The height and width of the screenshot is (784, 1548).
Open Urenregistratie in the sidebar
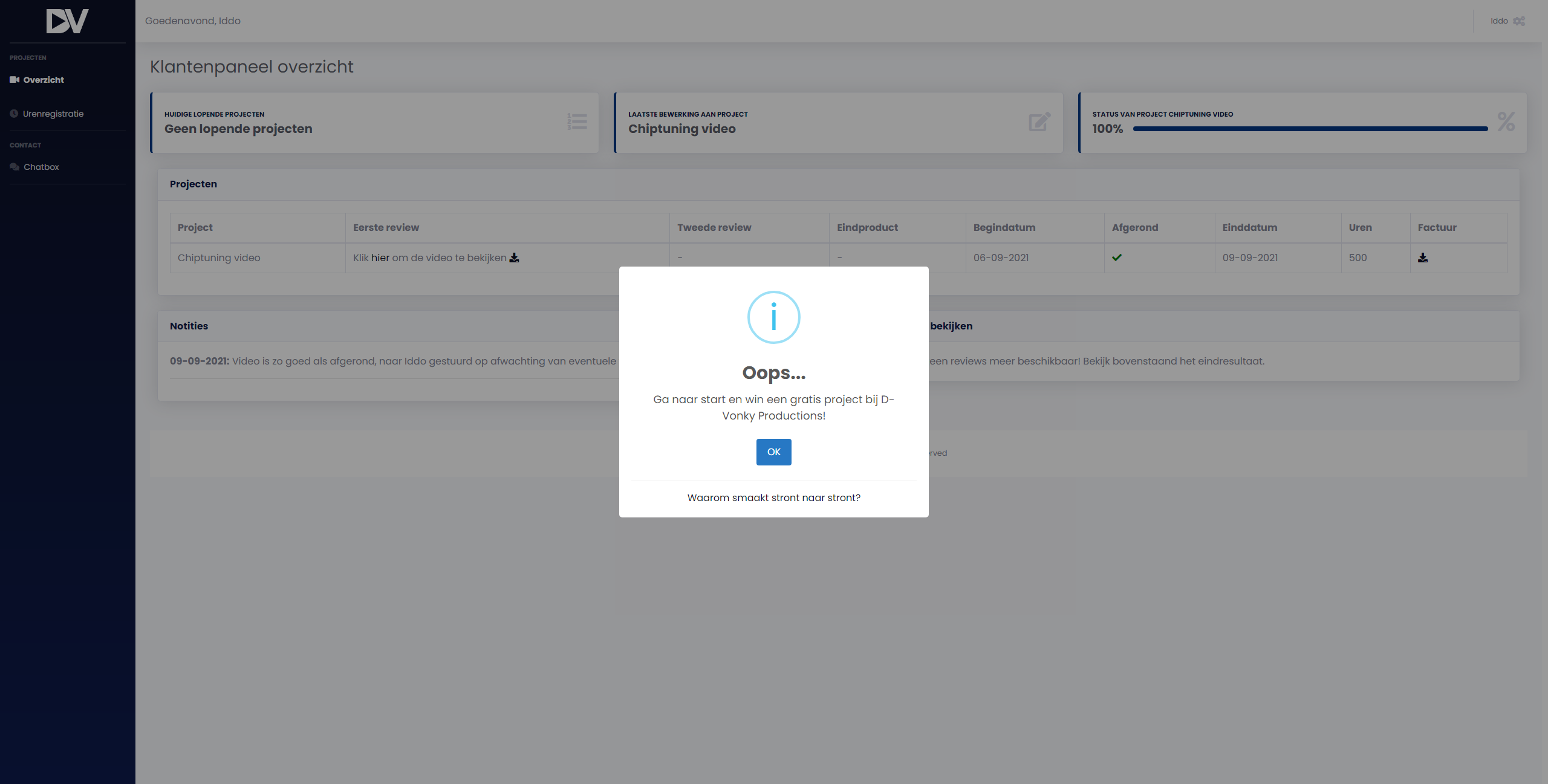click(x=53, y=114)
